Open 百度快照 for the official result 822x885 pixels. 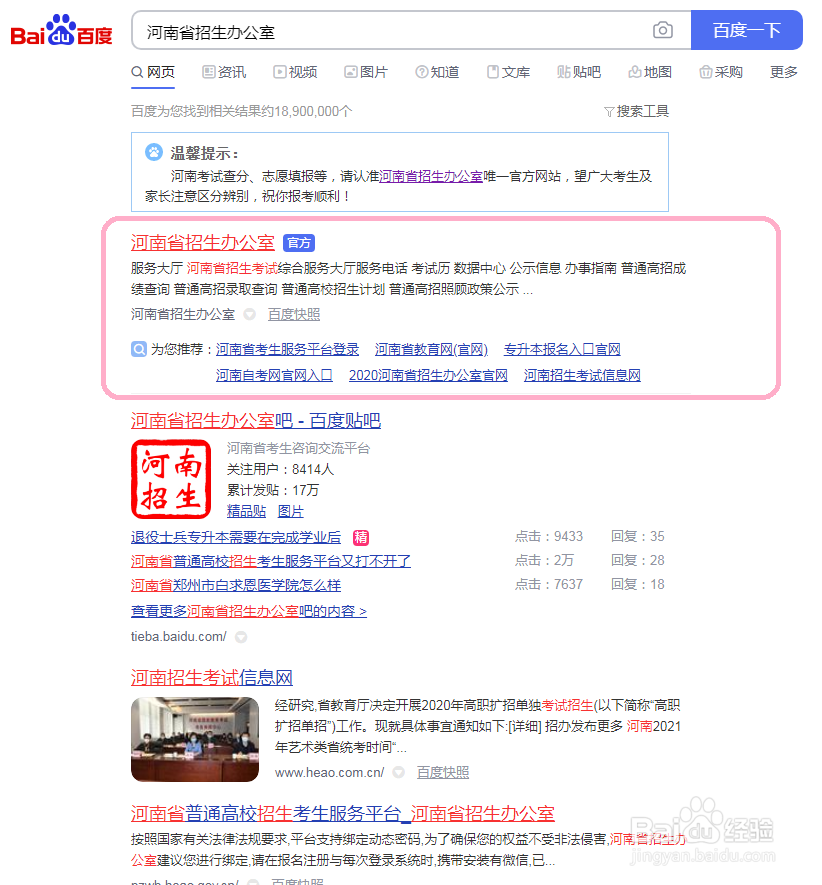[294, 314]
